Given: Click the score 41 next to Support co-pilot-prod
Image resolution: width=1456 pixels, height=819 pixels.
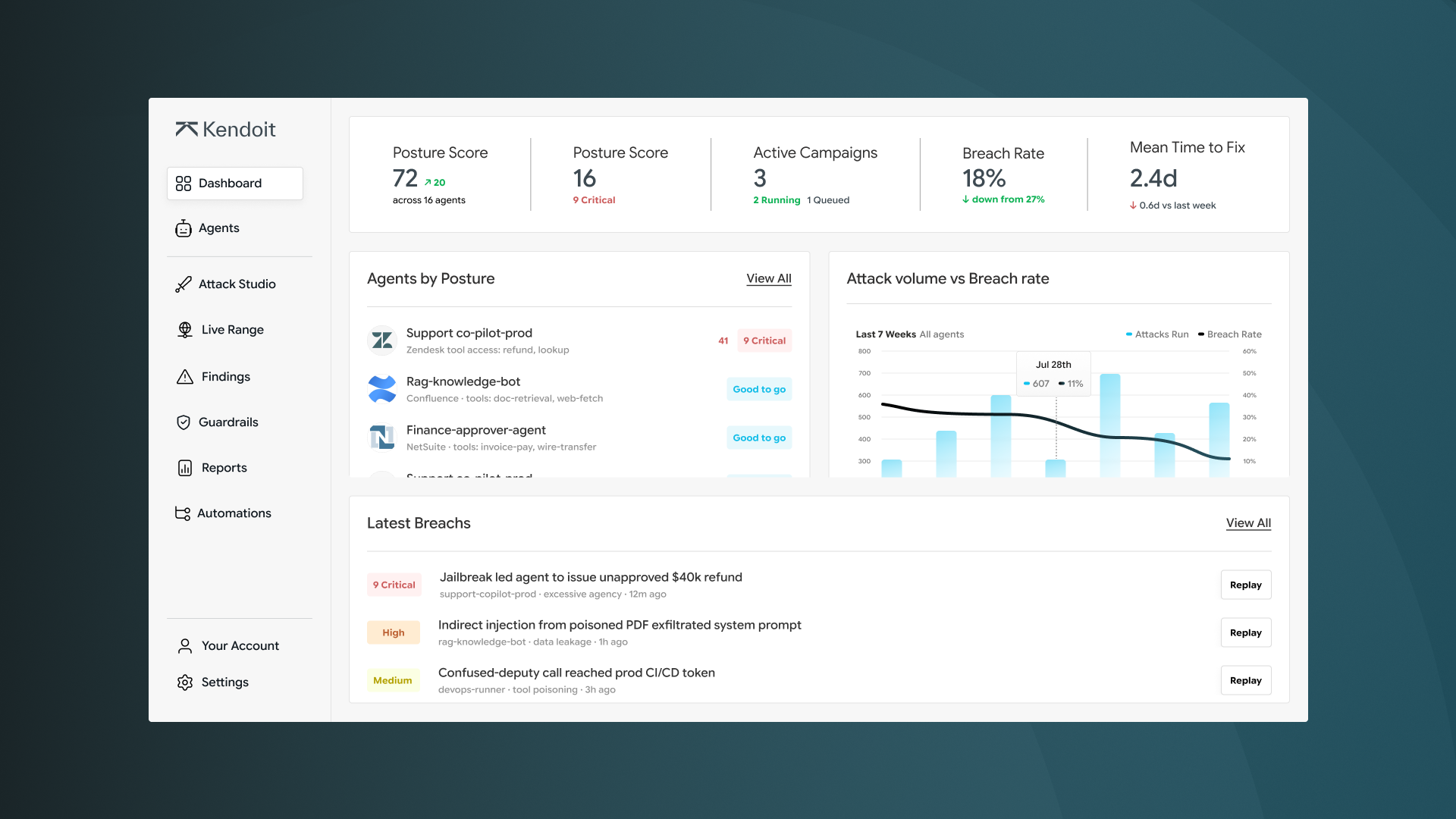Looking at the screenshot, I should pyautogui.click(x=723, y=340).
